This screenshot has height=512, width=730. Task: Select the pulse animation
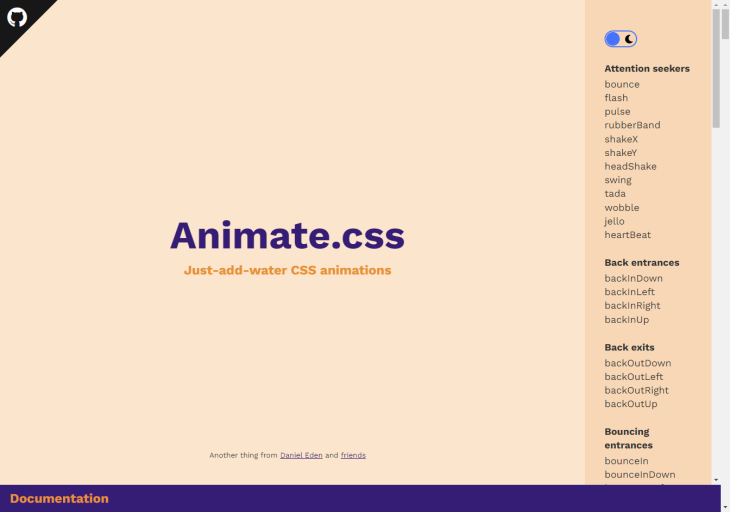(617, 112)
